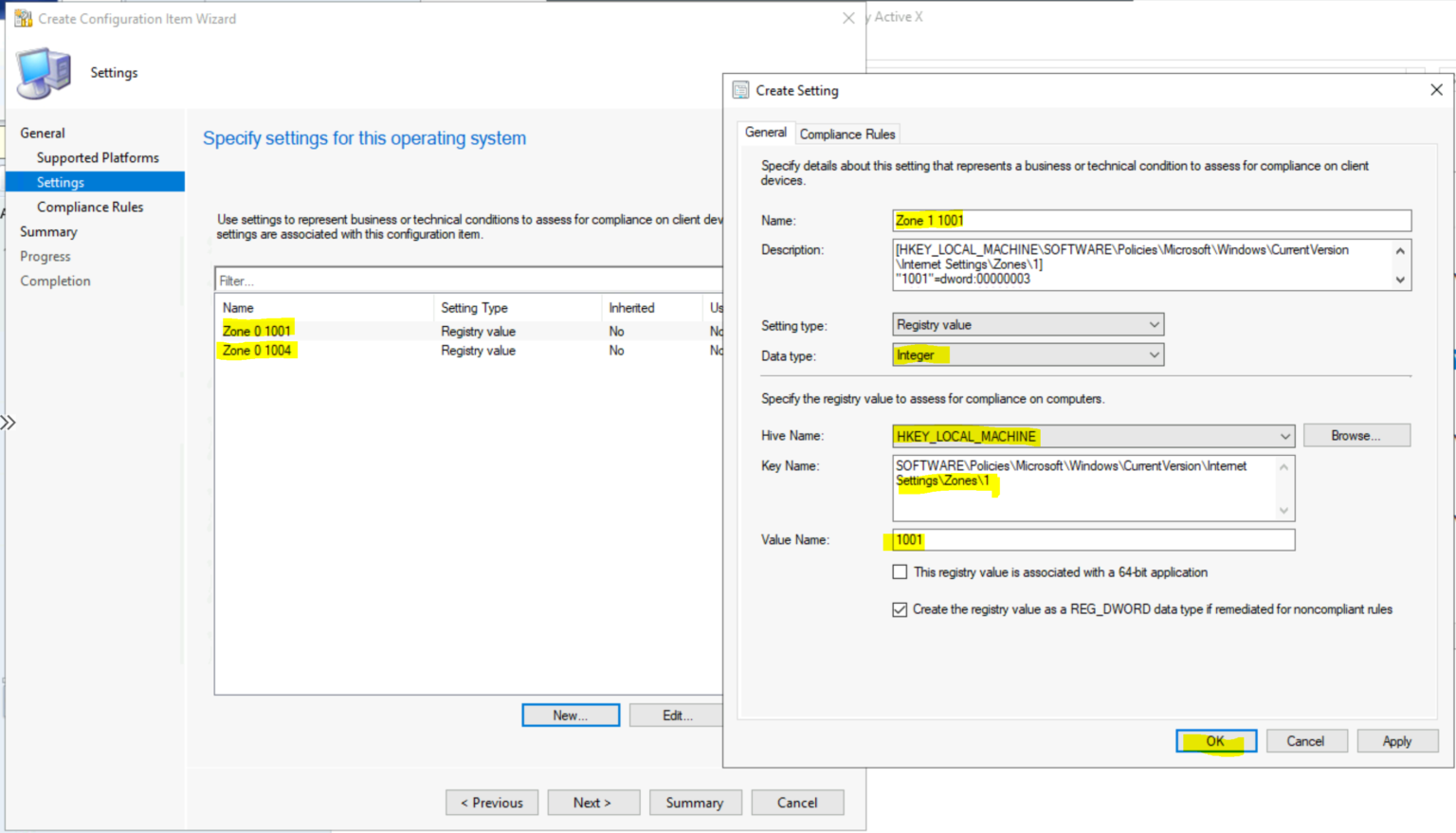Click the highlighted OK button

pyautogui.click(x=1215, y=740)
